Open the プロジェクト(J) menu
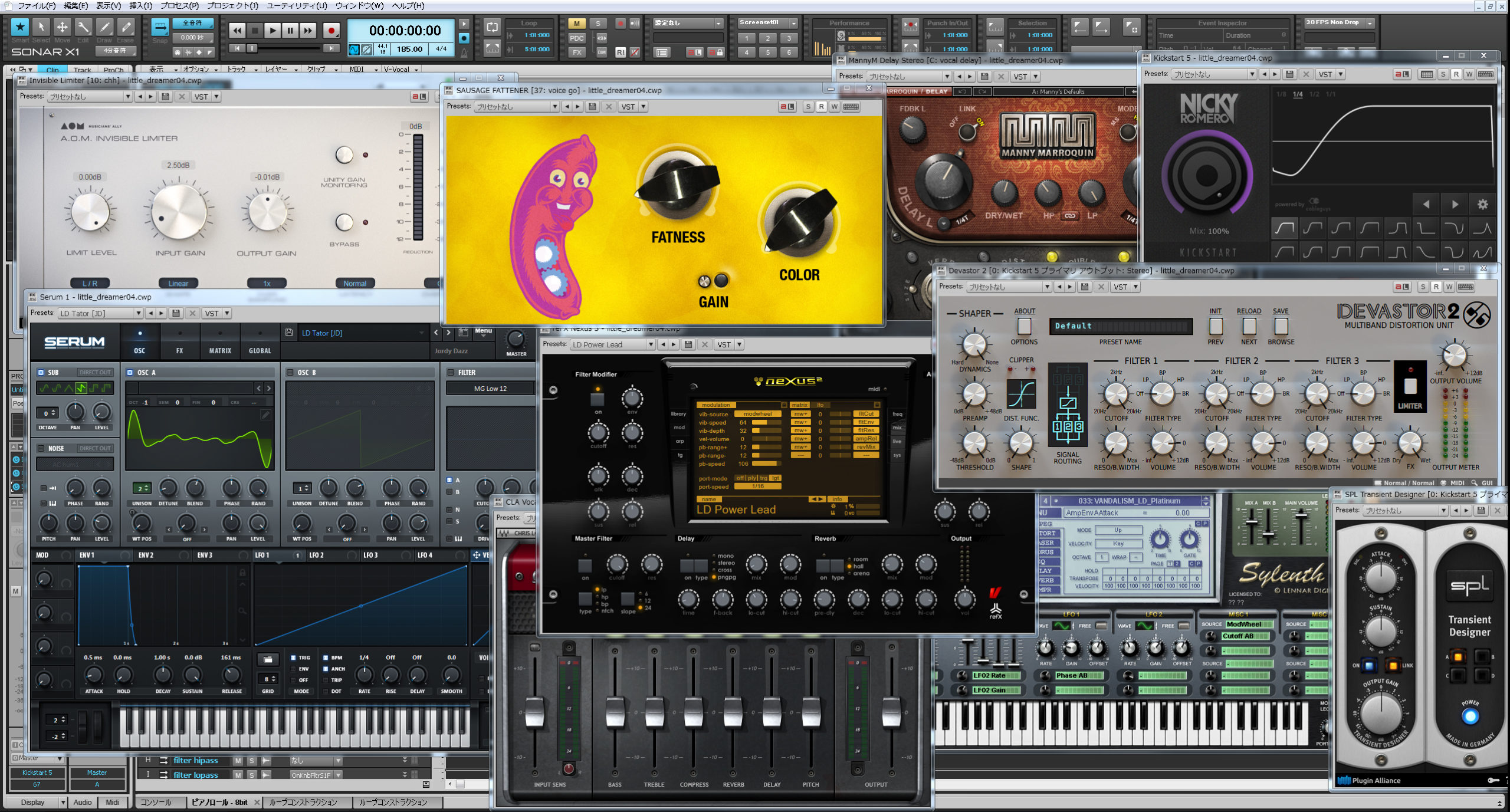 232,6
